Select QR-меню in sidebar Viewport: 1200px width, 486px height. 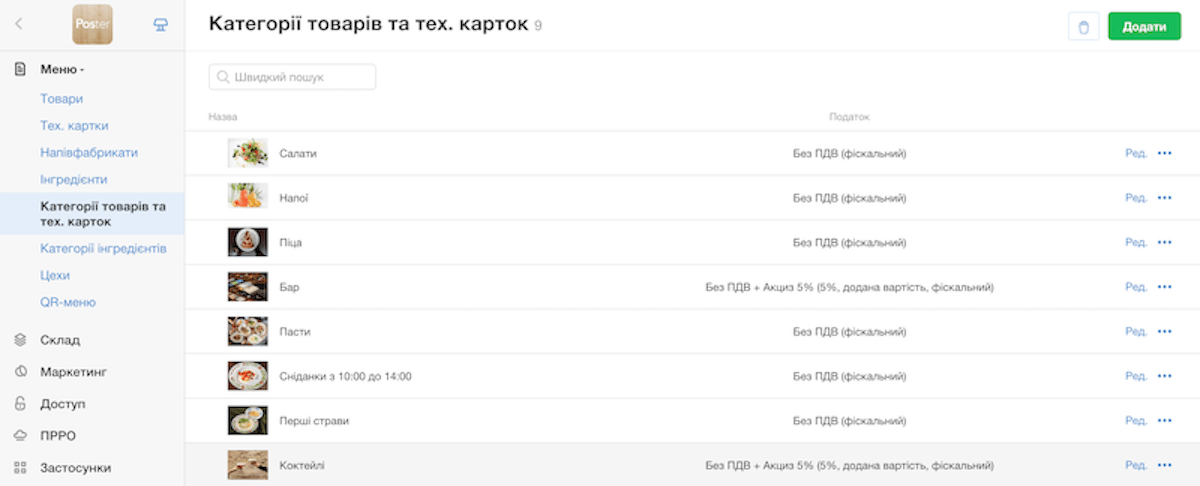pos(68,302)
